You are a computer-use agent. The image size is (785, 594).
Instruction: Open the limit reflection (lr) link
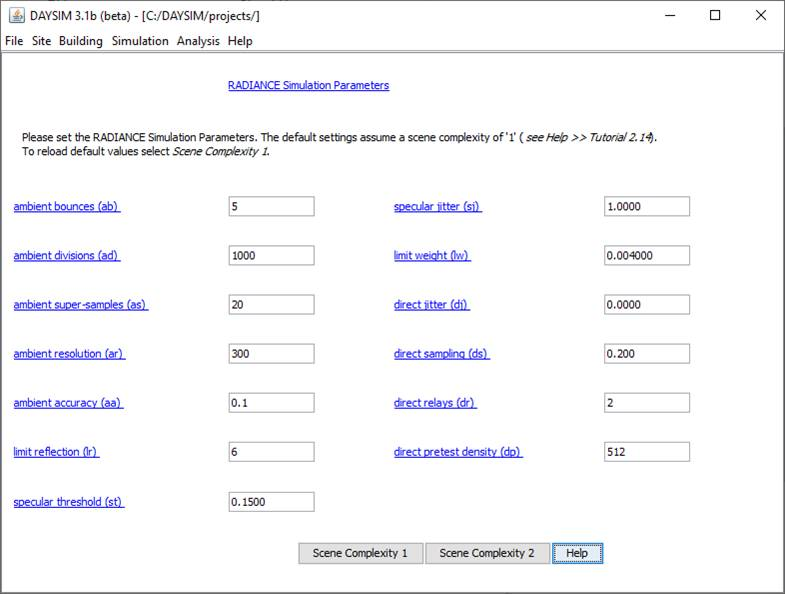tap(56, 452)
